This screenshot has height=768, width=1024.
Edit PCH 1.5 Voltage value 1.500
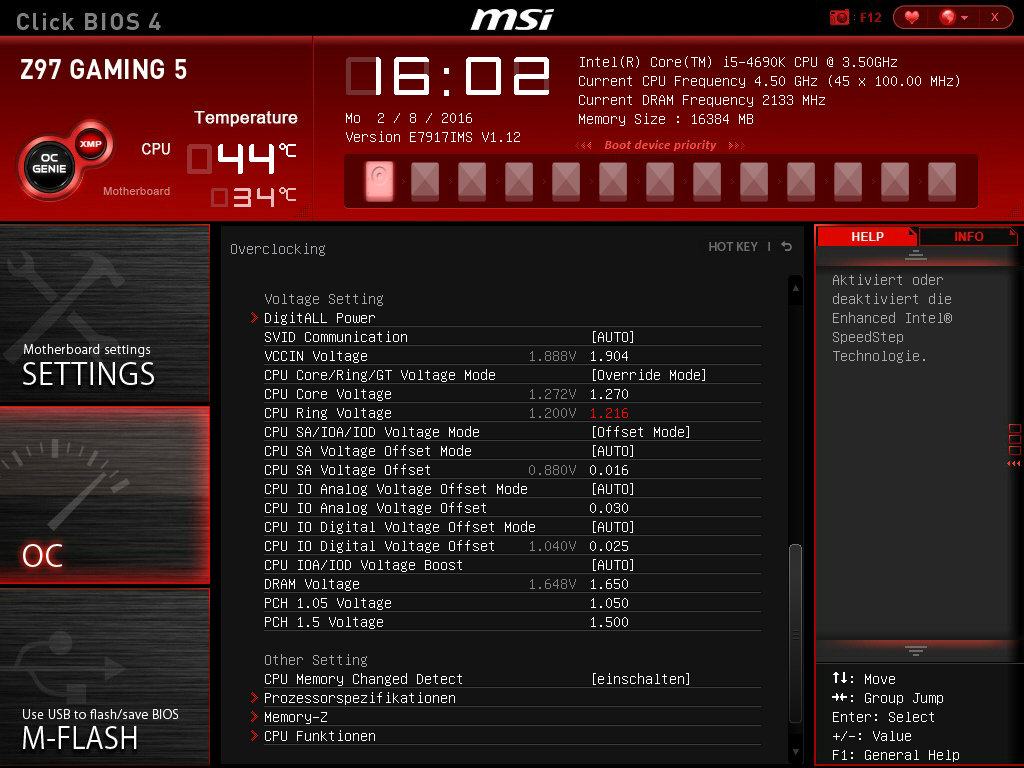click(609, 622)
